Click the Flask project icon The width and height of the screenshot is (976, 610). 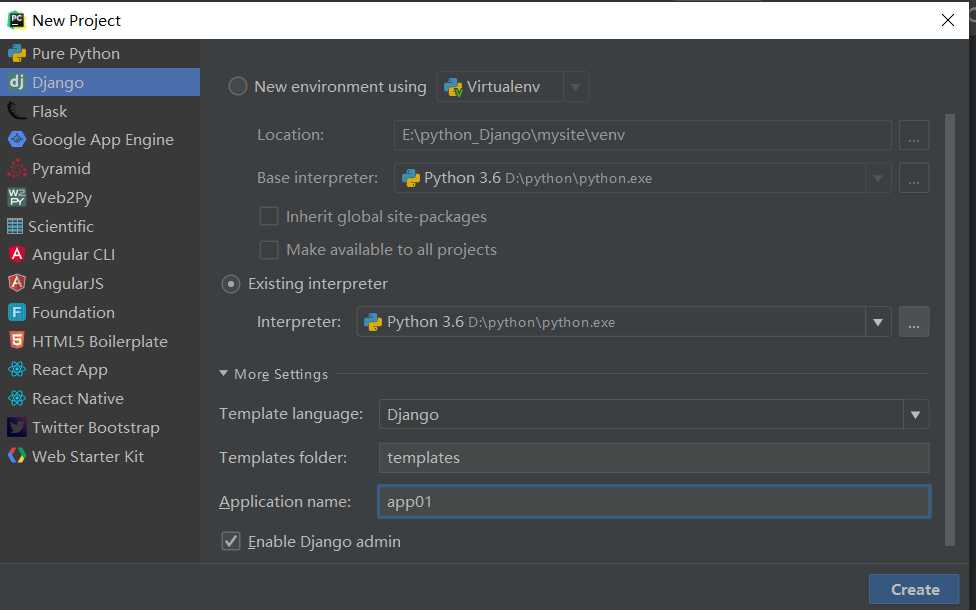(x=17, y=111)
